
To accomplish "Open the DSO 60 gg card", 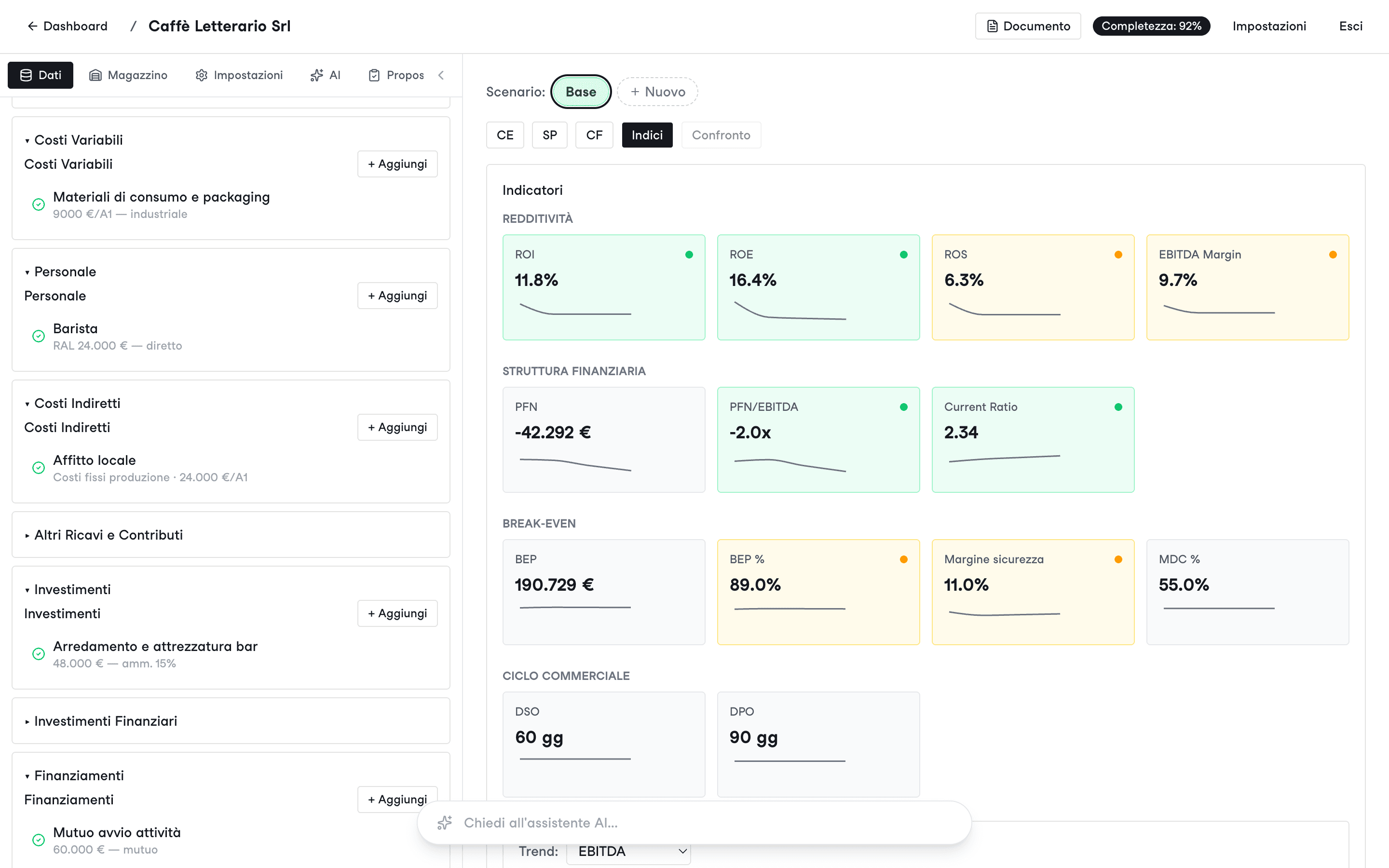I will [604, 744].
